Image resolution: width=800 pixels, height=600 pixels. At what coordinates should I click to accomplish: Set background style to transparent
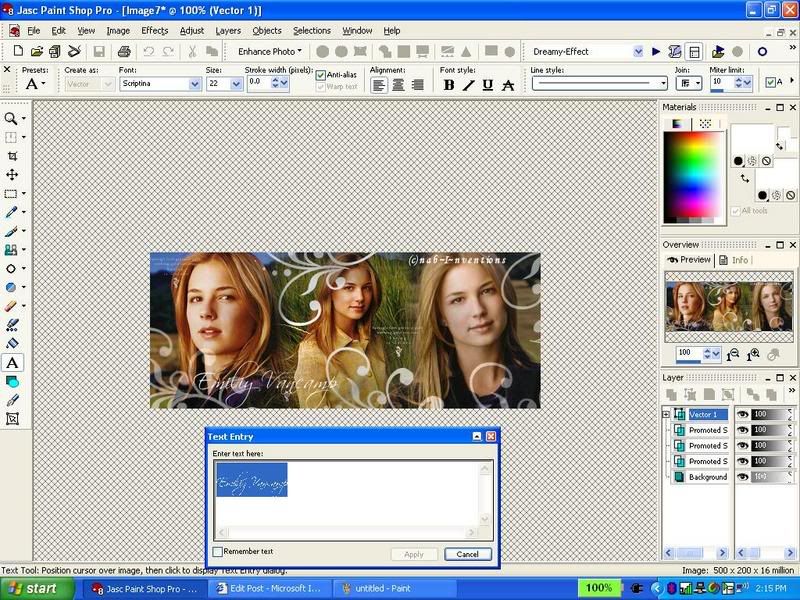tap(790, 195)
